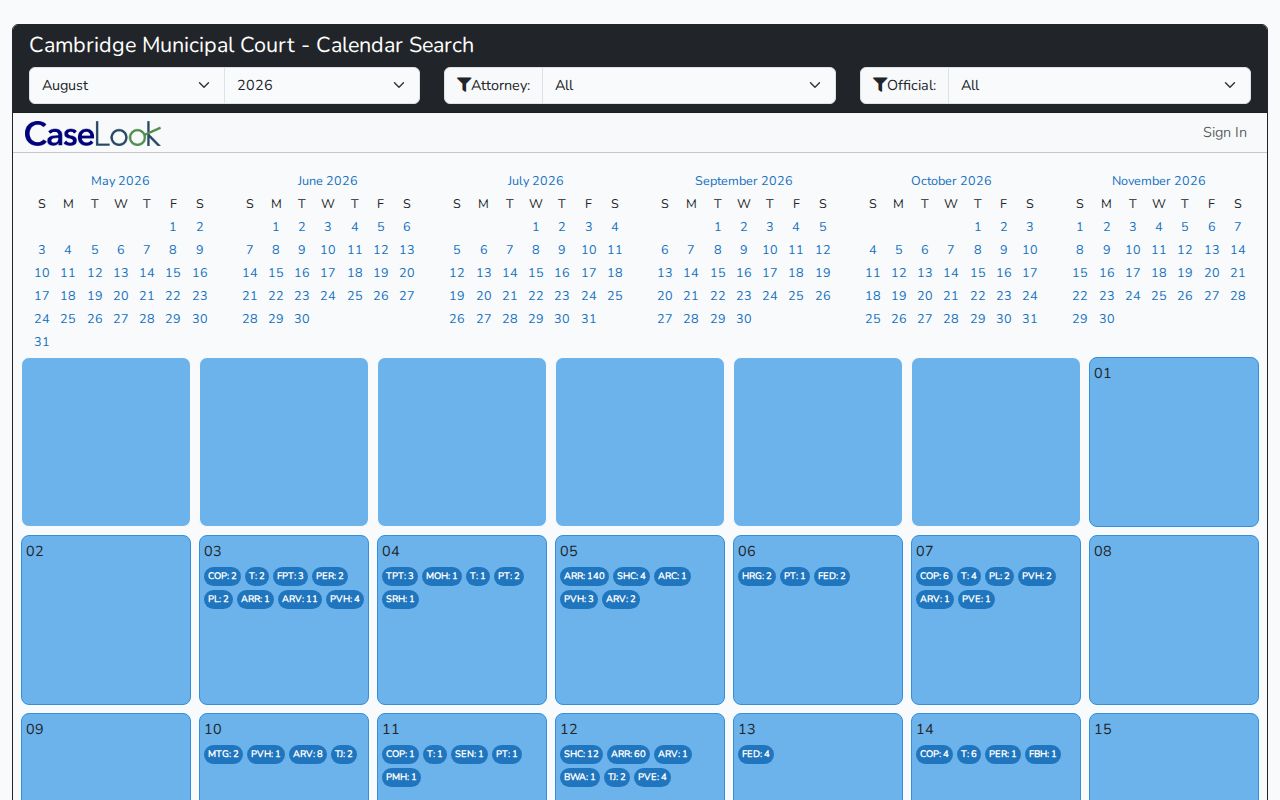Click the funnel icon beside Attorney
Image resolution: width=1280 pixels, height=800 pixels.
[464, 85]
